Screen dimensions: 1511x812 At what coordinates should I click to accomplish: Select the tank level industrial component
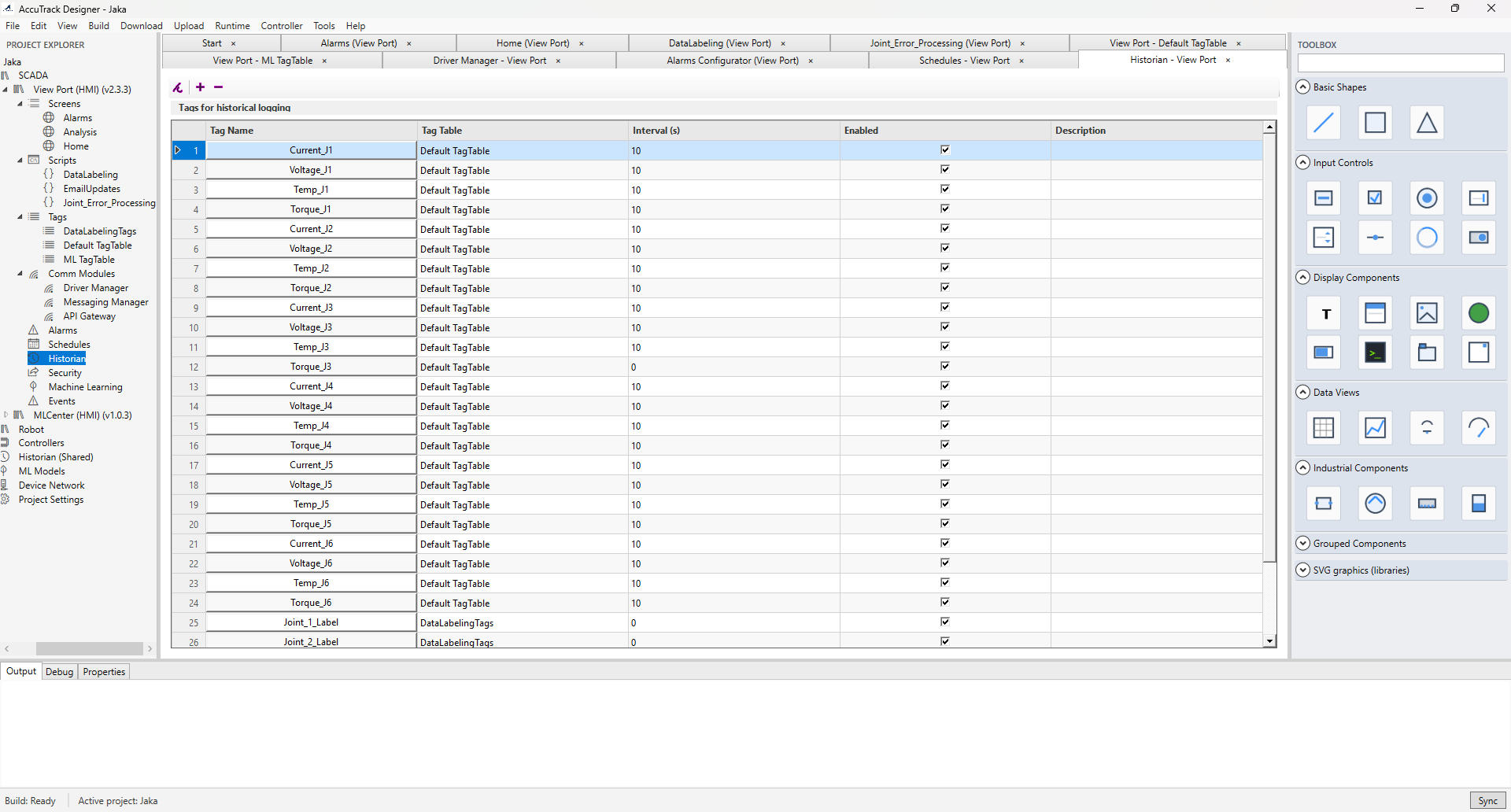(x=1479, y=504)
